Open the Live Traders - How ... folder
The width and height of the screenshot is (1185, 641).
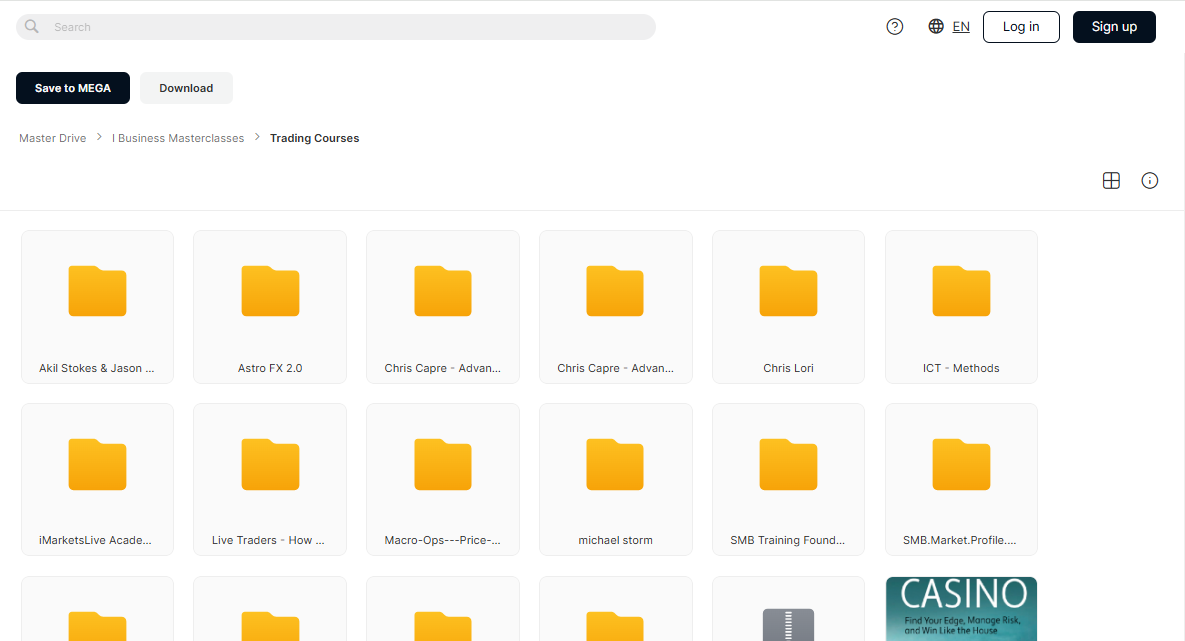[x=270, y=479]
